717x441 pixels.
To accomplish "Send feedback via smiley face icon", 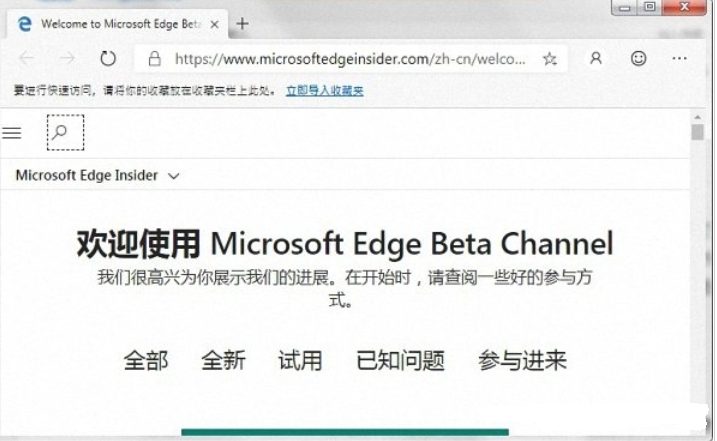I will 638,58.
